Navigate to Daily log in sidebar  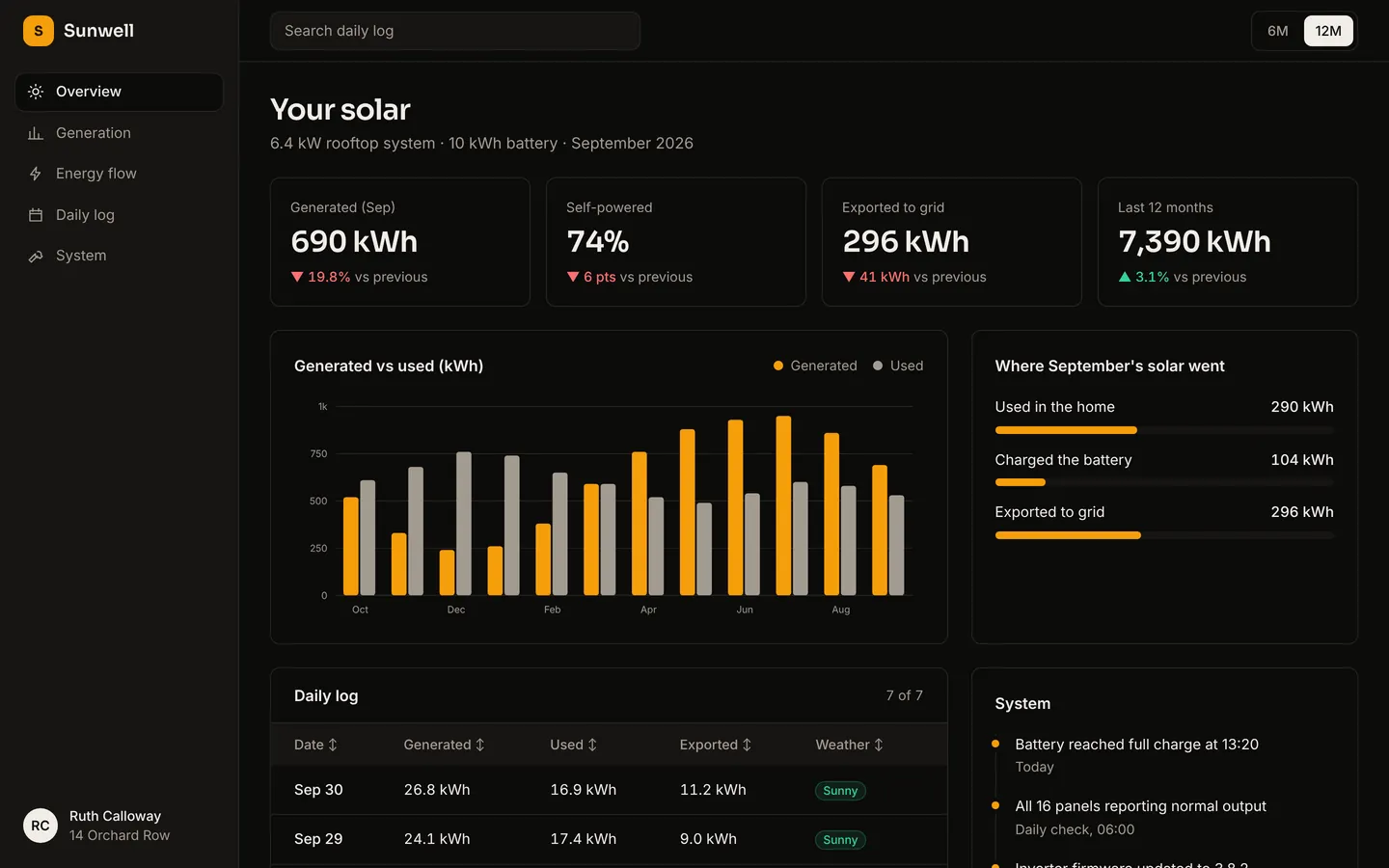[120, 215]
